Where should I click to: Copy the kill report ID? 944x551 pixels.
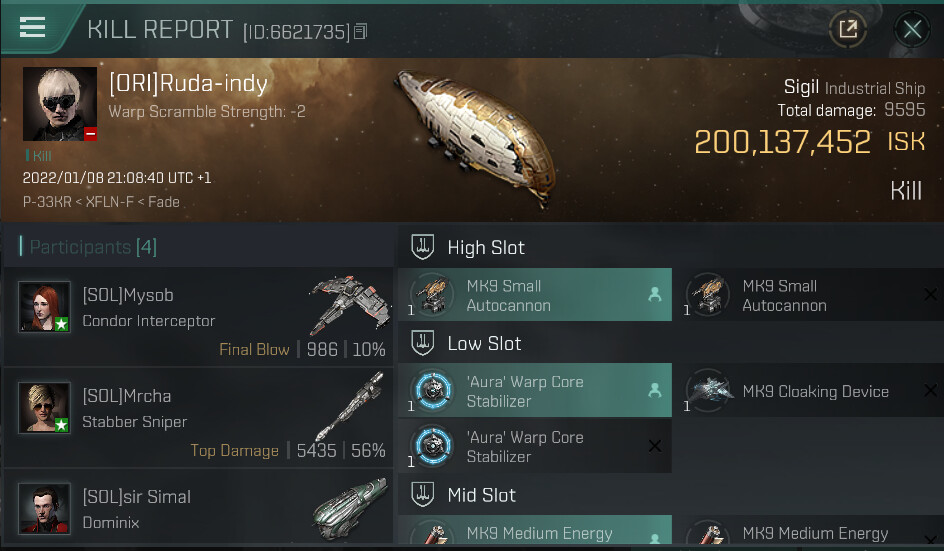point(361,32)
